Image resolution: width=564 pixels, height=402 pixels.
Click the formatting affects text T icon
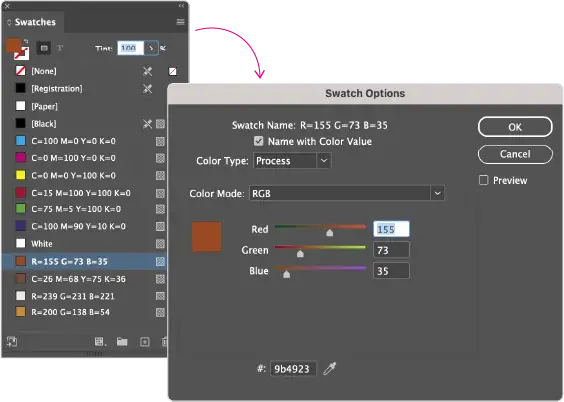click(60, 48)
